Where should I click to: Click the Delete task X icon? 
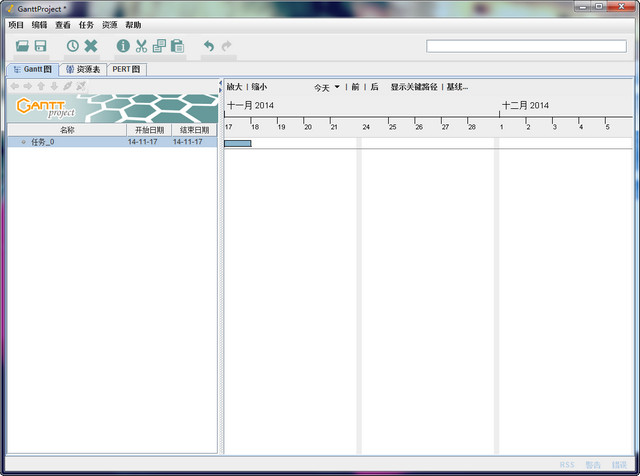point(91,46)
